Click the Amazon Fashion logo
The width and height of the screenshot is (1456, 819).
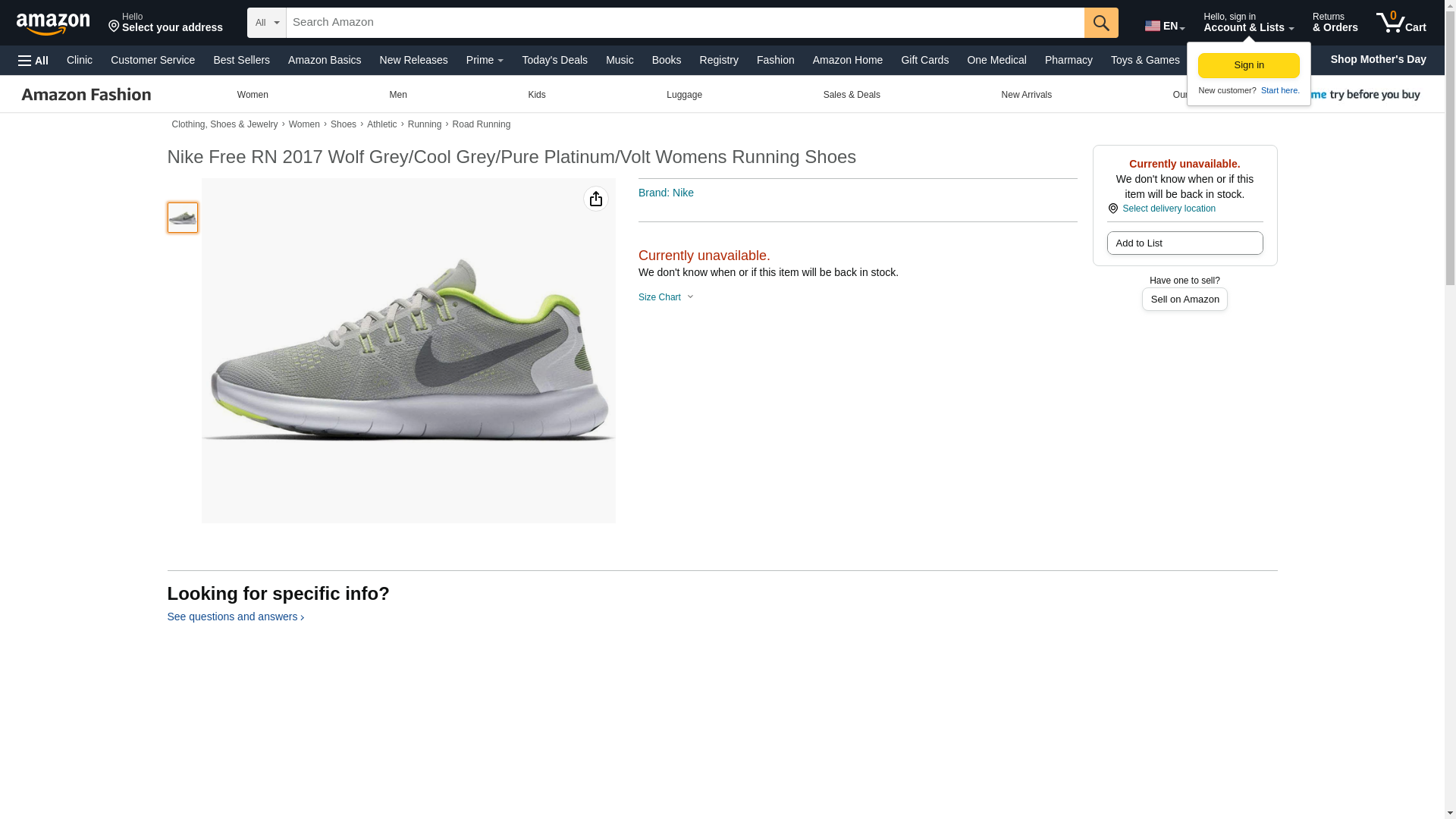[x=86, y=95]
